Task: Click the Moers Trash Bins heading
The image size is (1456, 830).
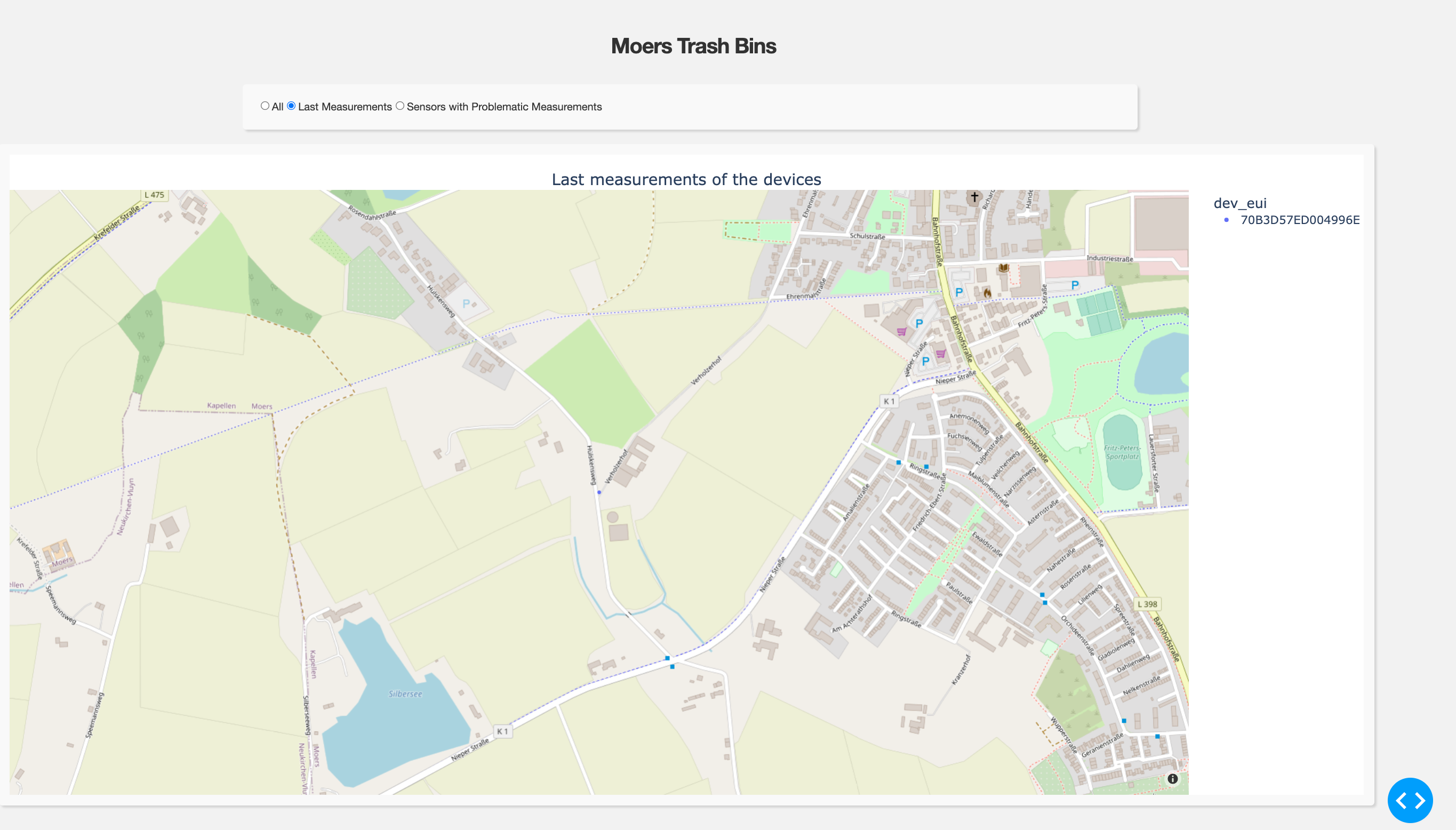Action: (x=693, y=46)
